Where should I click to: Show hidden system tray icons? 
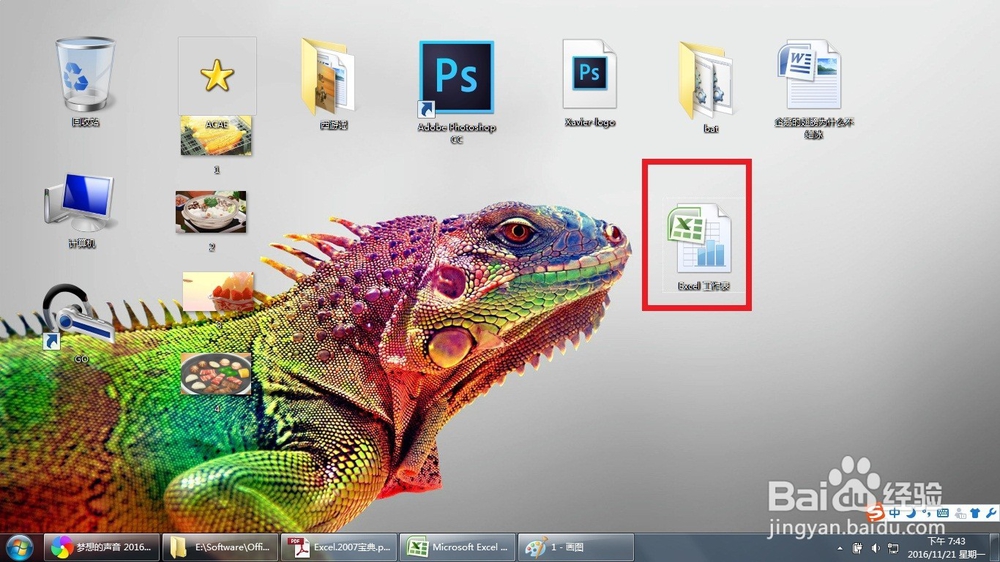(839, 548)
